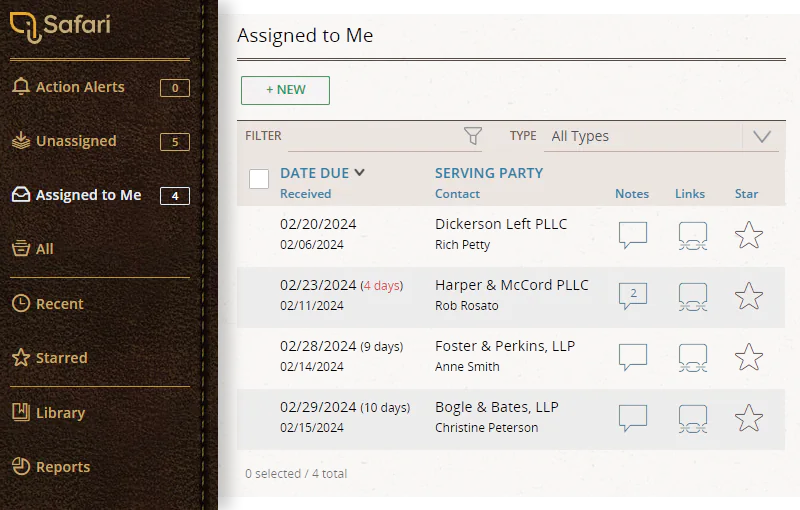Open the All section

[33, 249]
